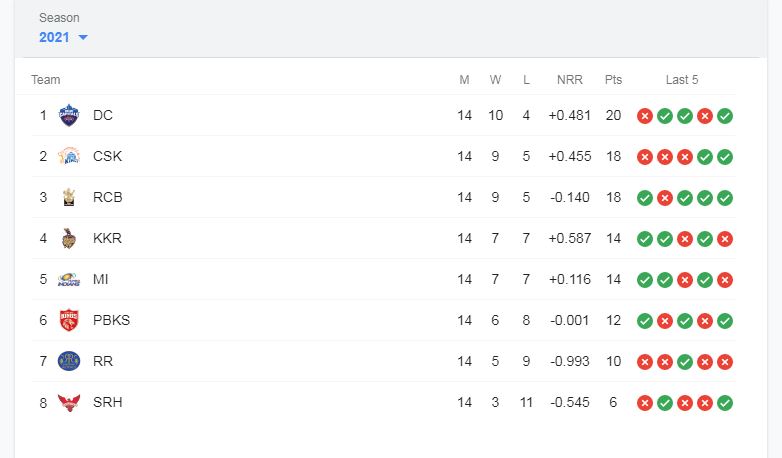This screenshot has width=782, height=458.
Task: Click the RCB team logo
Action: [x=69, y=197]
